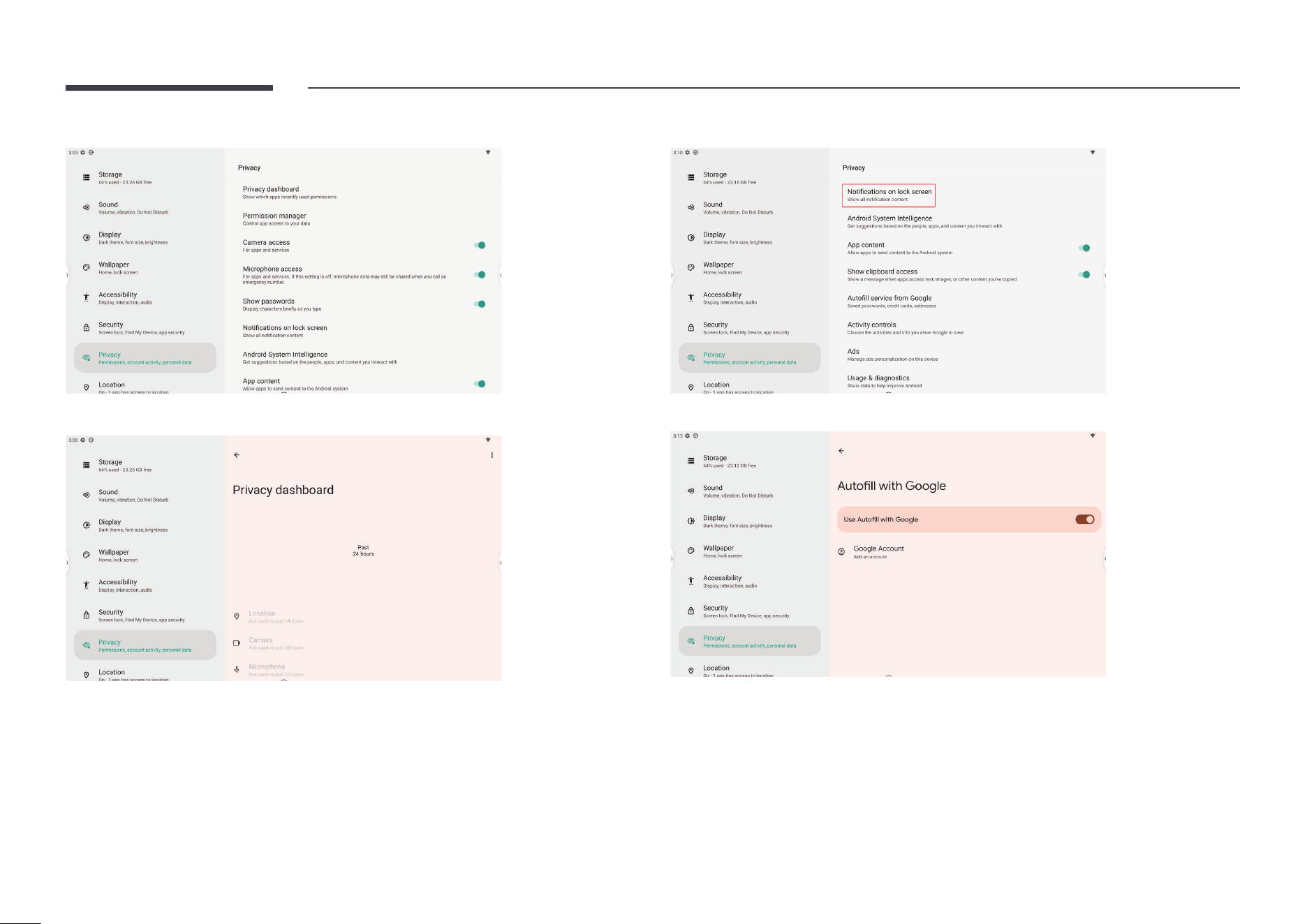The height and width of the screenshot is (924, 1307).
Task: Select Privacy sidebar row in the 3:10 screenshot
Action: (750, 358)
